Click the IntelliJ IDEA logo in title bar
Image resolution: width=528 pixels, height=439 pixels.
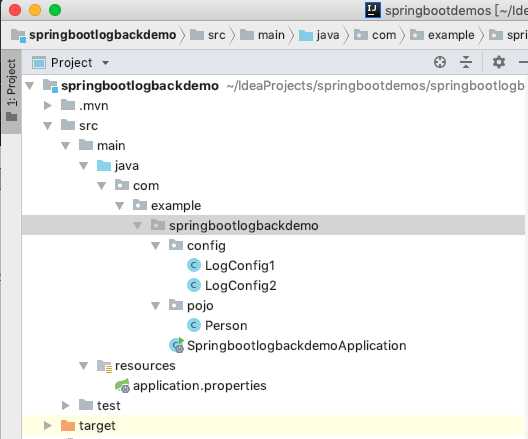(x=373, y=10)
